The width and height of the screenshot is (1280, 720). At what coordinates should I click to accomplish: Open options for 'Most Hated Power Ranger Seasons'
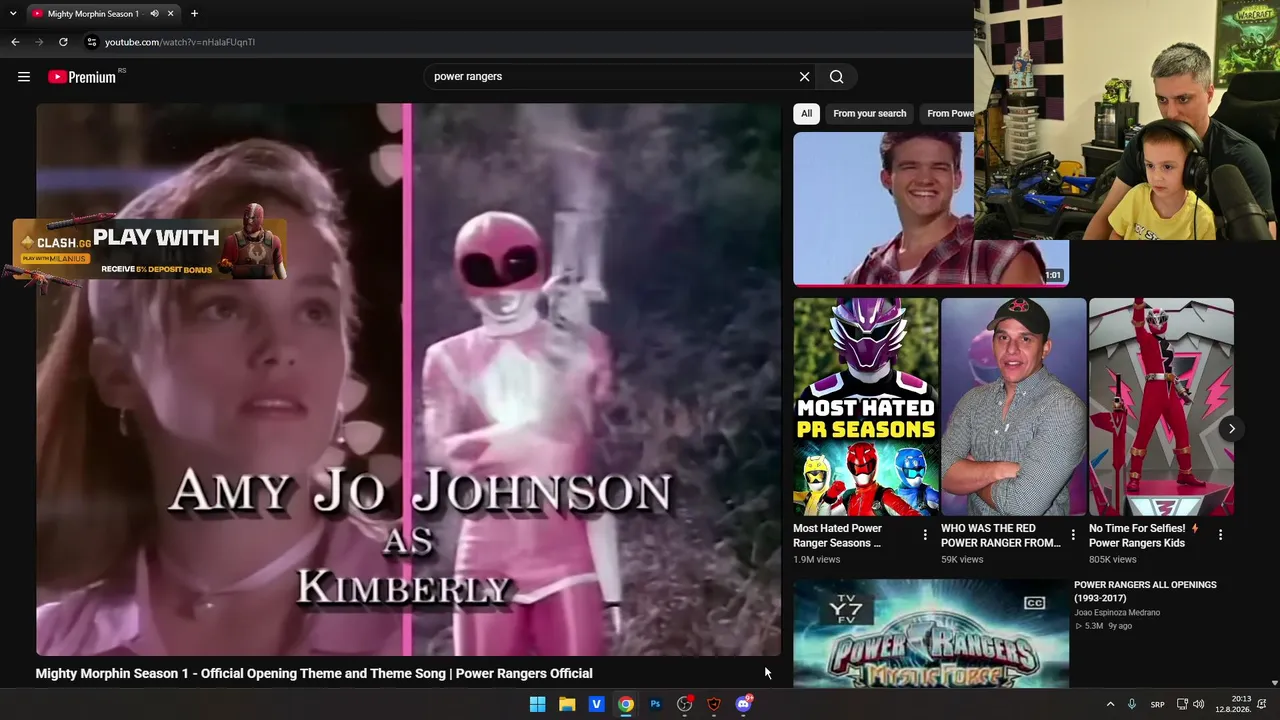[925, 536]
